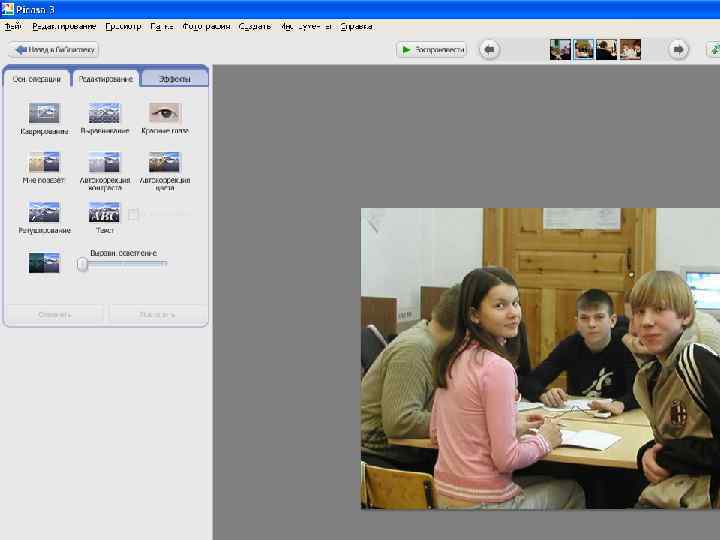This screenshot has width=720, height=540.
Task: Start slideshow with Воспроизвести button
Action: coord(432,50)
